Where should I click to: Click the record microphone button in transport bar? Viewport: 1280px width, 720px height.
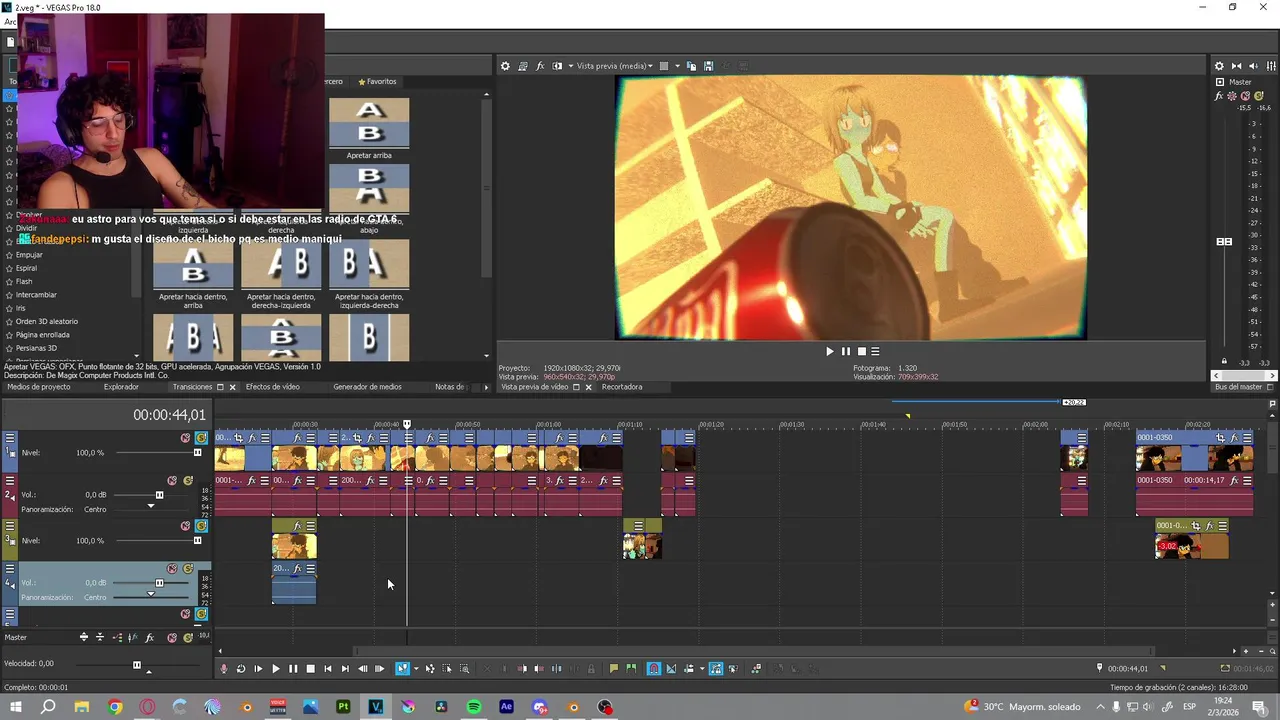224,669
